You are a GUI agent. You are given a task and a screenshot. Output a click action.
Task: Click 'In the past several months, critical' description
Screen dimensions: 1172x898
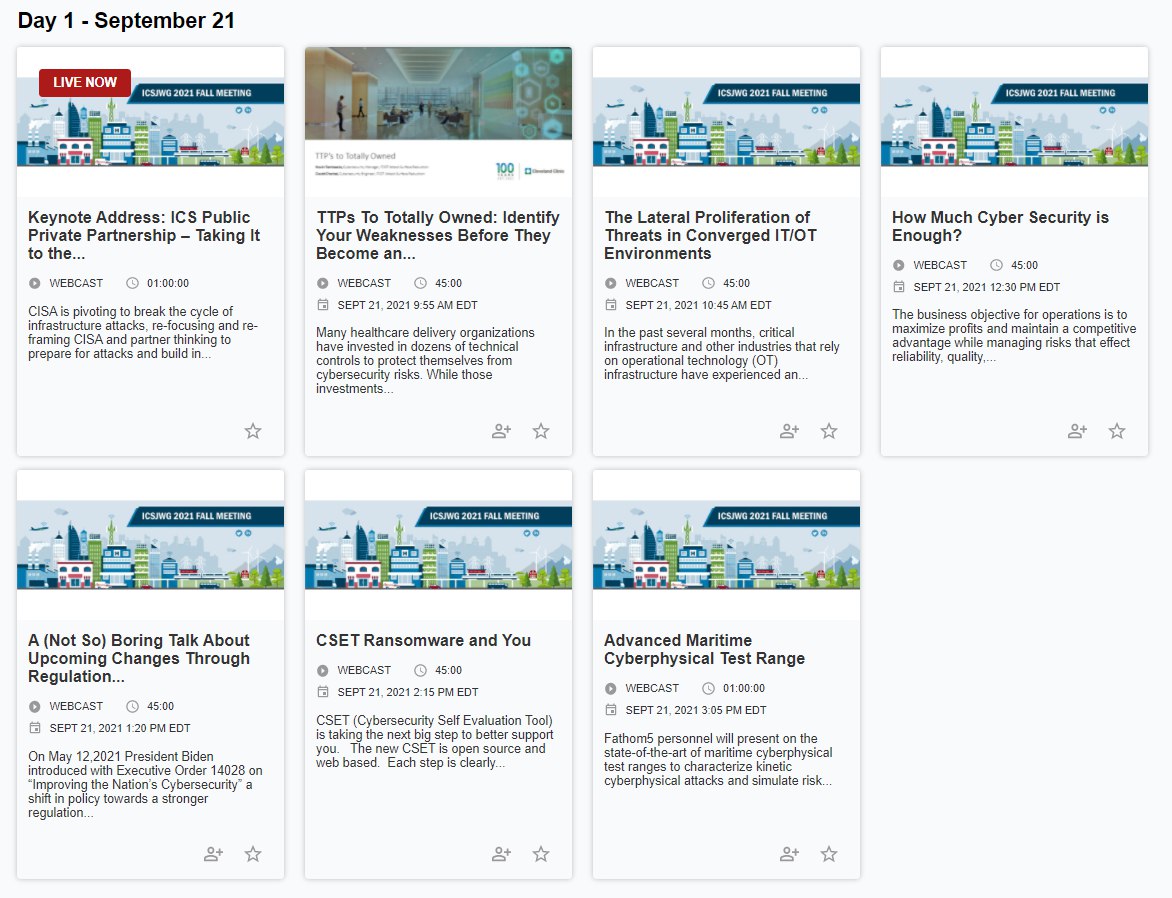(x=721, y=354)
